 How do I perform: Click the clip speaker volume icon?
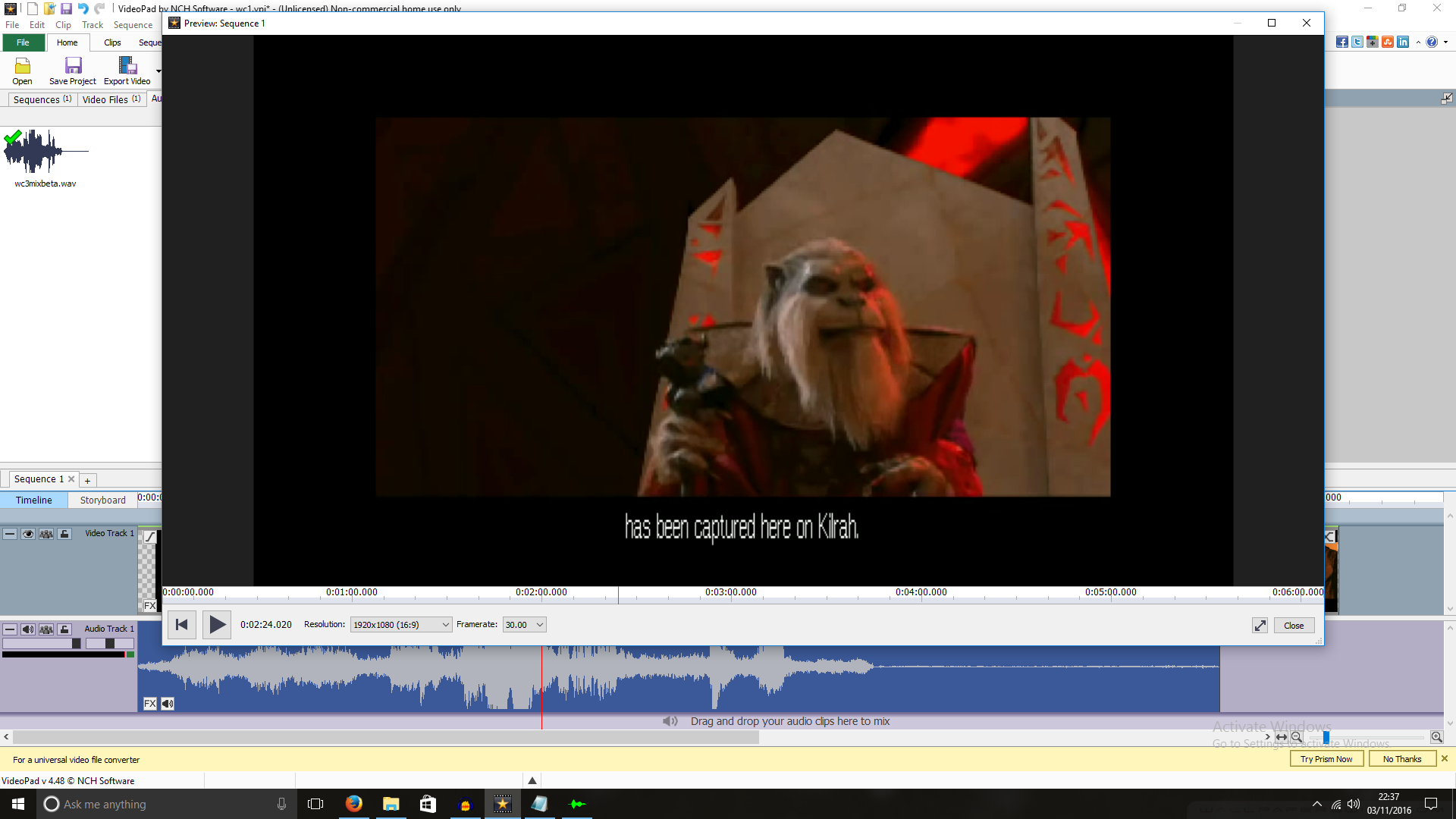click(x=168, y=704)
